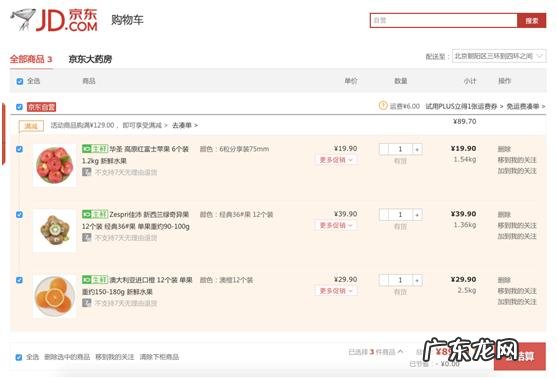Click the shipping fee question mark icon
The height and width of the screenshot is (379, 557).
tap(383, 105)
